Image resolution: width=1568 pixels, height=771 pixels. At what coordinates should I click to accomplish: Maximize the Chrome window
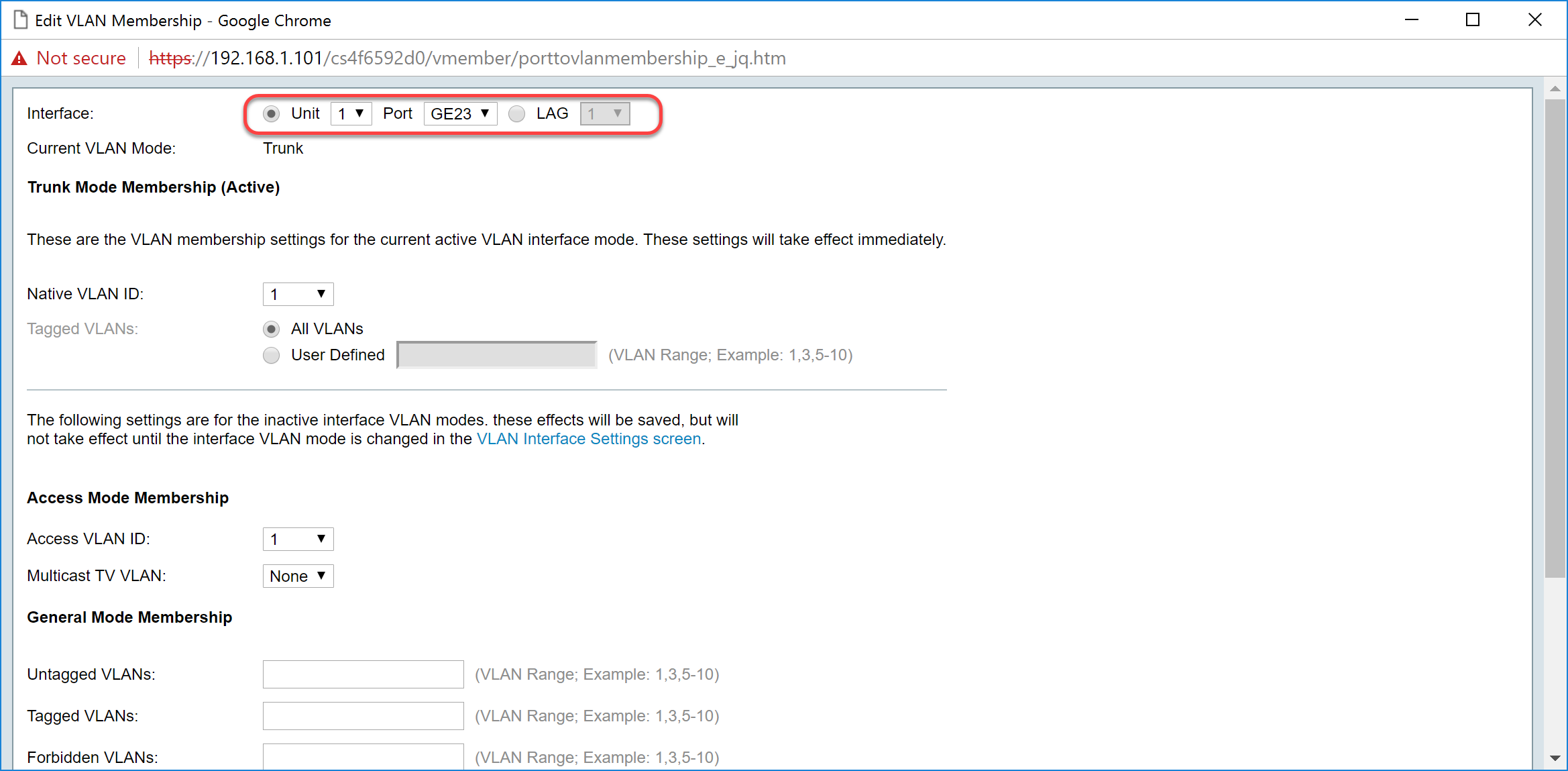1472,20
